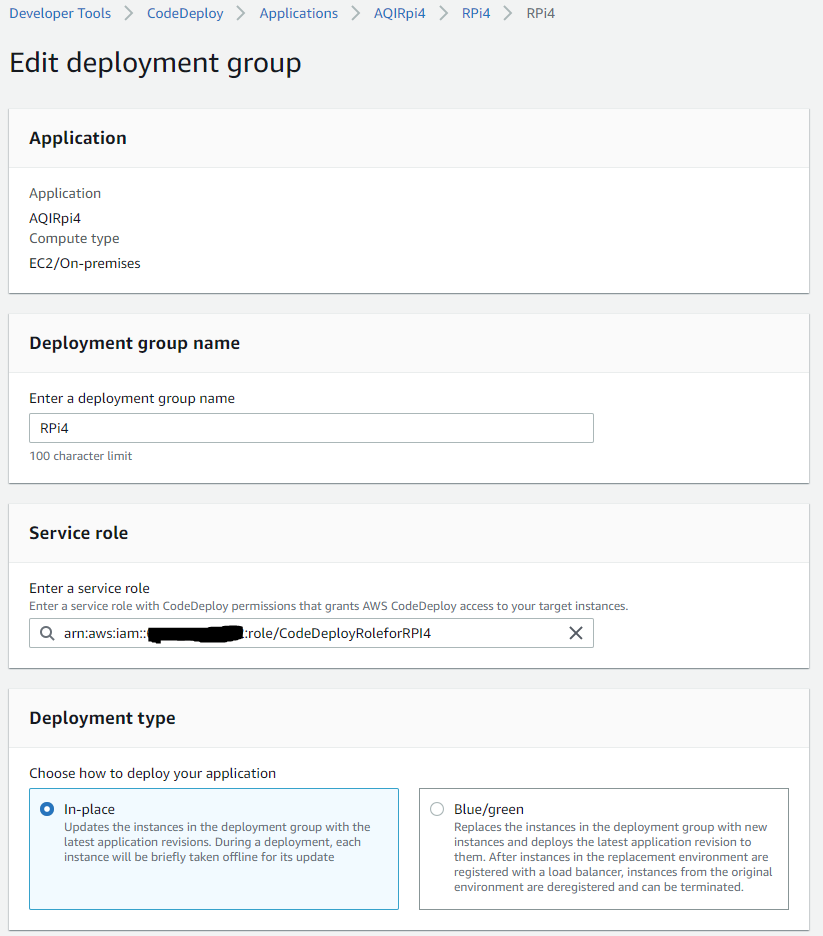The image size is (823, 936).
Task: Open the first RPi4 breadcrumb link
Action: point(476,13)
